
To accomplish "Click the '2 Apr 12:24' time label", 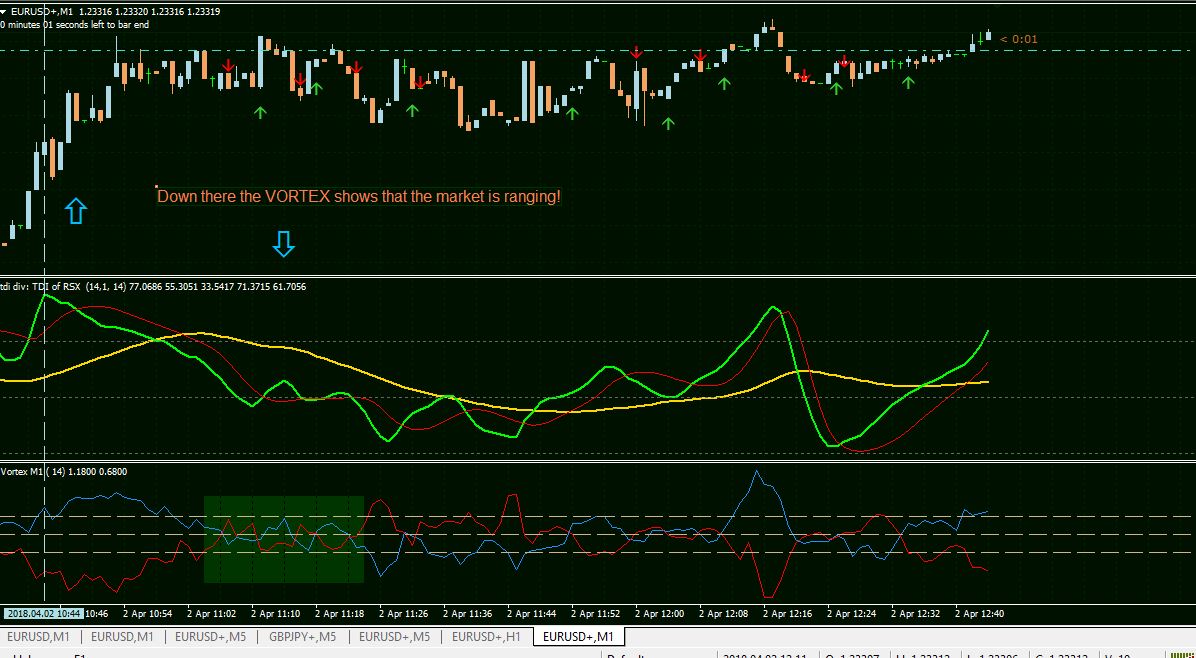I will point(852,614).
